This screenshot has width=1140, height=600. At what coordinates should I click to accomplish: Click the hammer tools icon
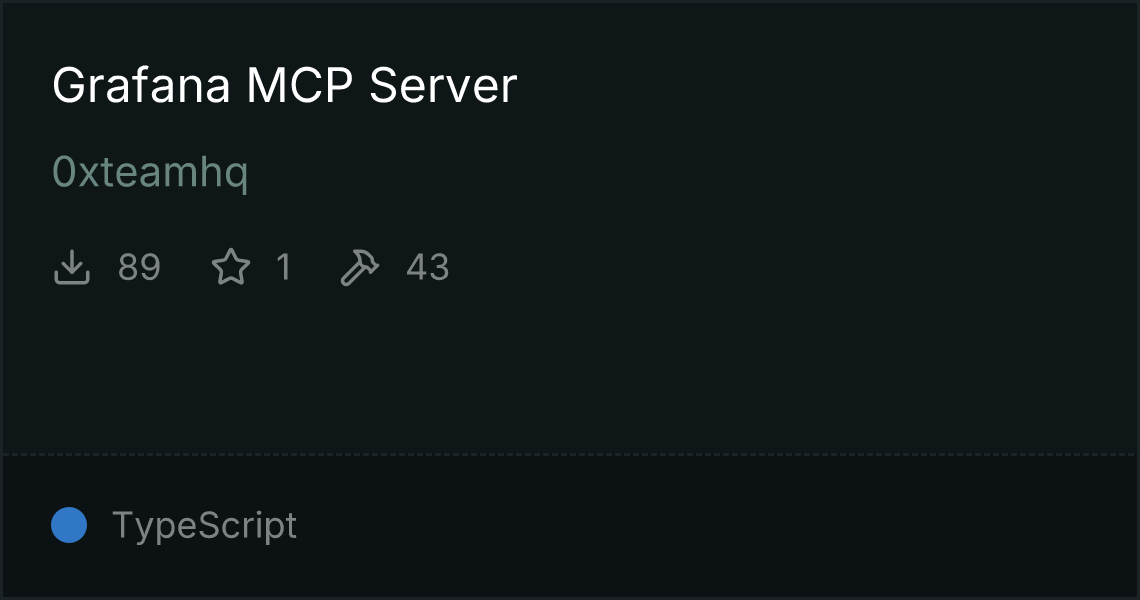click(x=360, y=268)
